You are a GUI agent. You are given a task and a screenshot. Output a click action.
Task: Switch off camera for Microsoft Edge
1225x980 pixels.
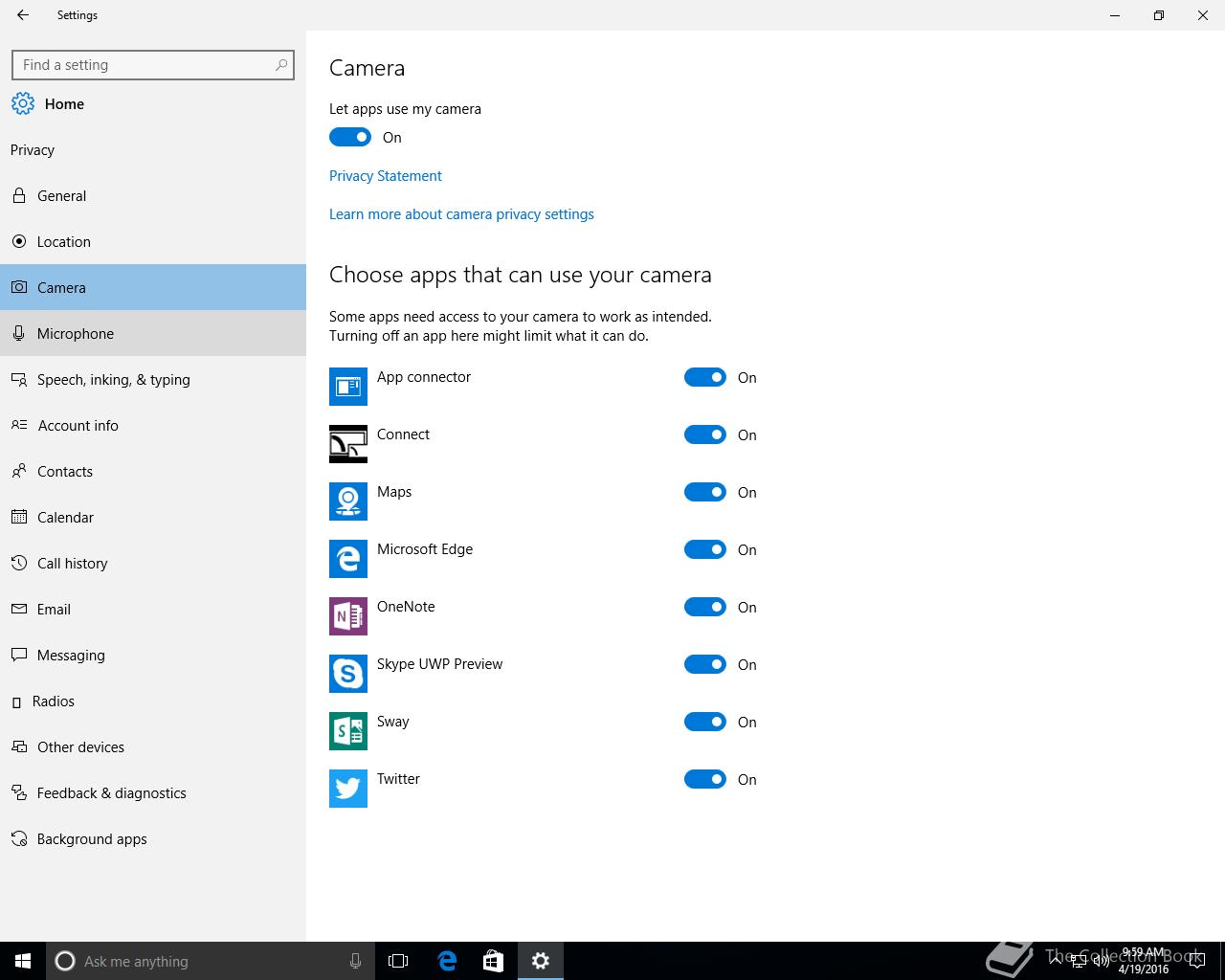[705, 549]
